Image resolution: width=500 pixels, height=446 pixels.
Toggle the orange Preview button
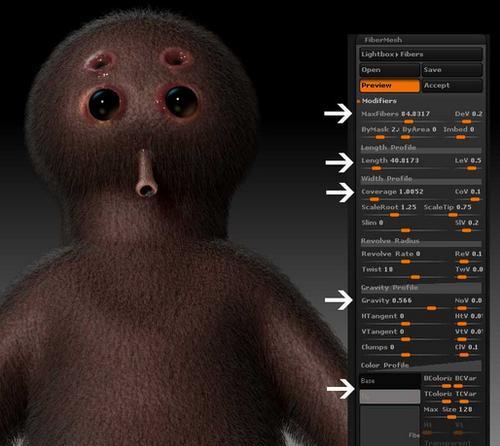pyautogui.click(x=389, y=86)
